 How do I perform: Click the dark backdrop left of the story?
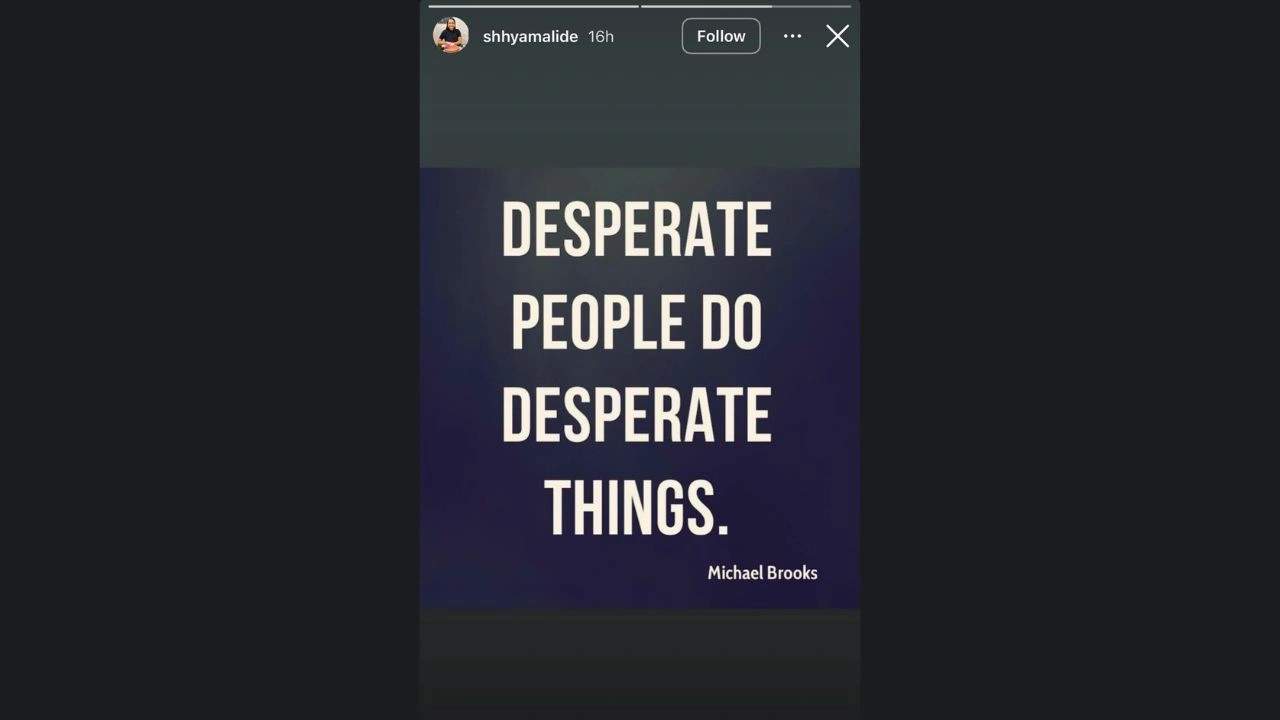(x=210, y=360)
